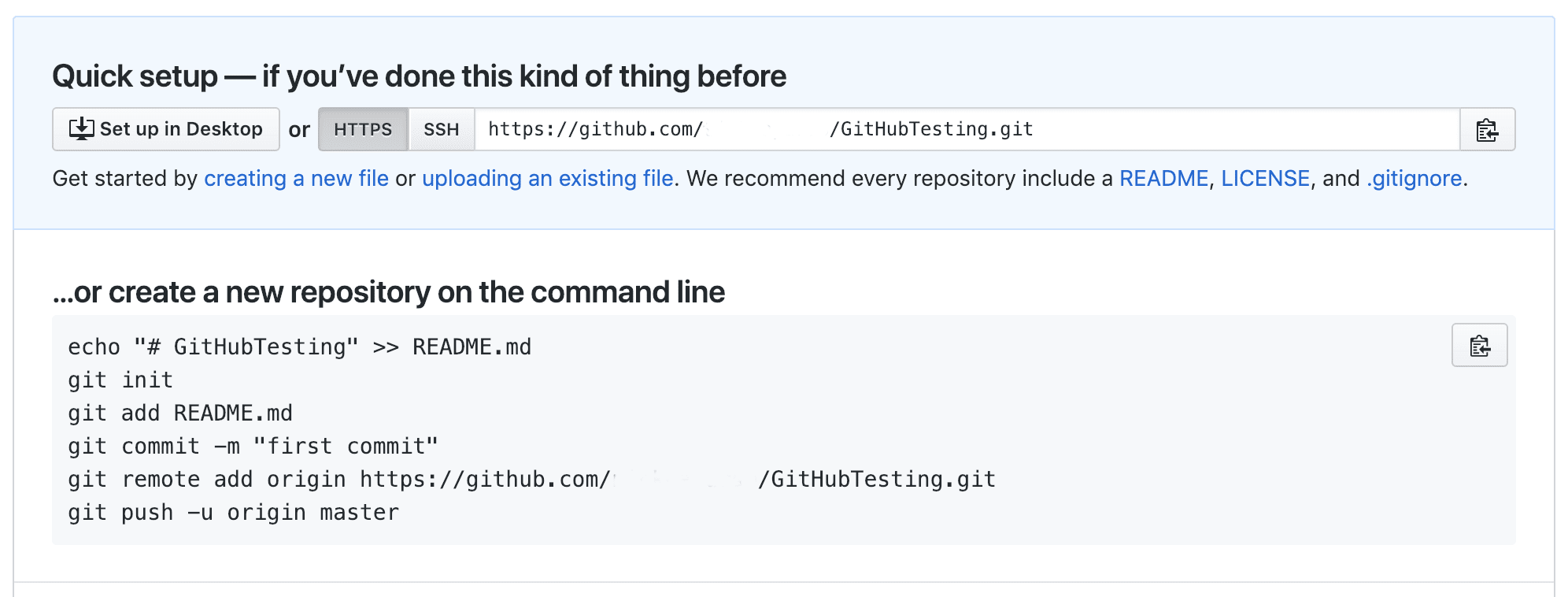Click the SSH option in the protocol selector
This screenshot has width=1568, height=597.
pyautogui.click(x=442, y=129)
